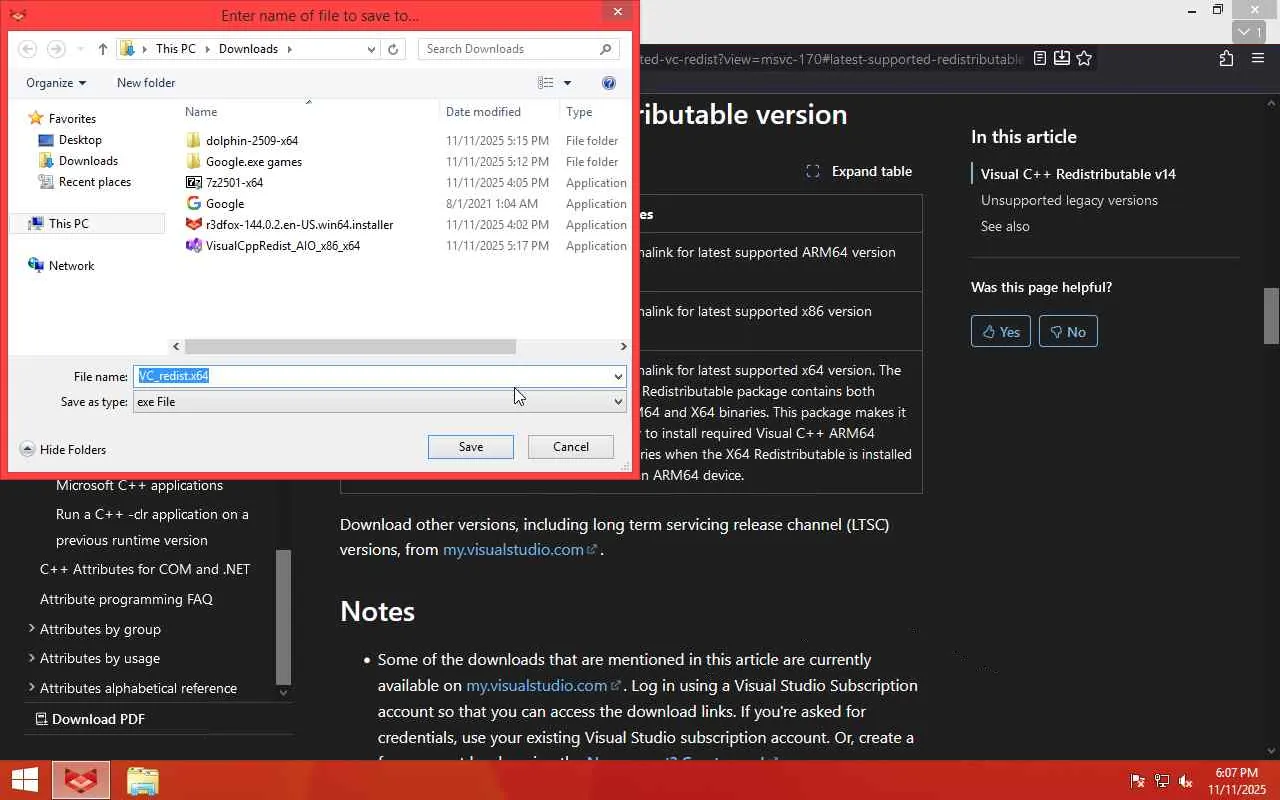Select the dolphin-2509-x64 folder

point(252,141)
